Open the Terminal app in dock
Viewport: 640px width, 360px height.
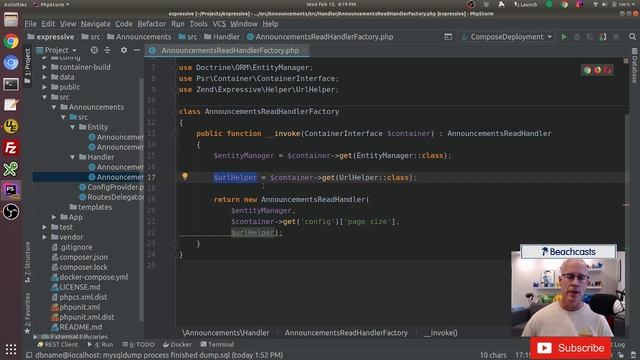[x=11, y=84]
